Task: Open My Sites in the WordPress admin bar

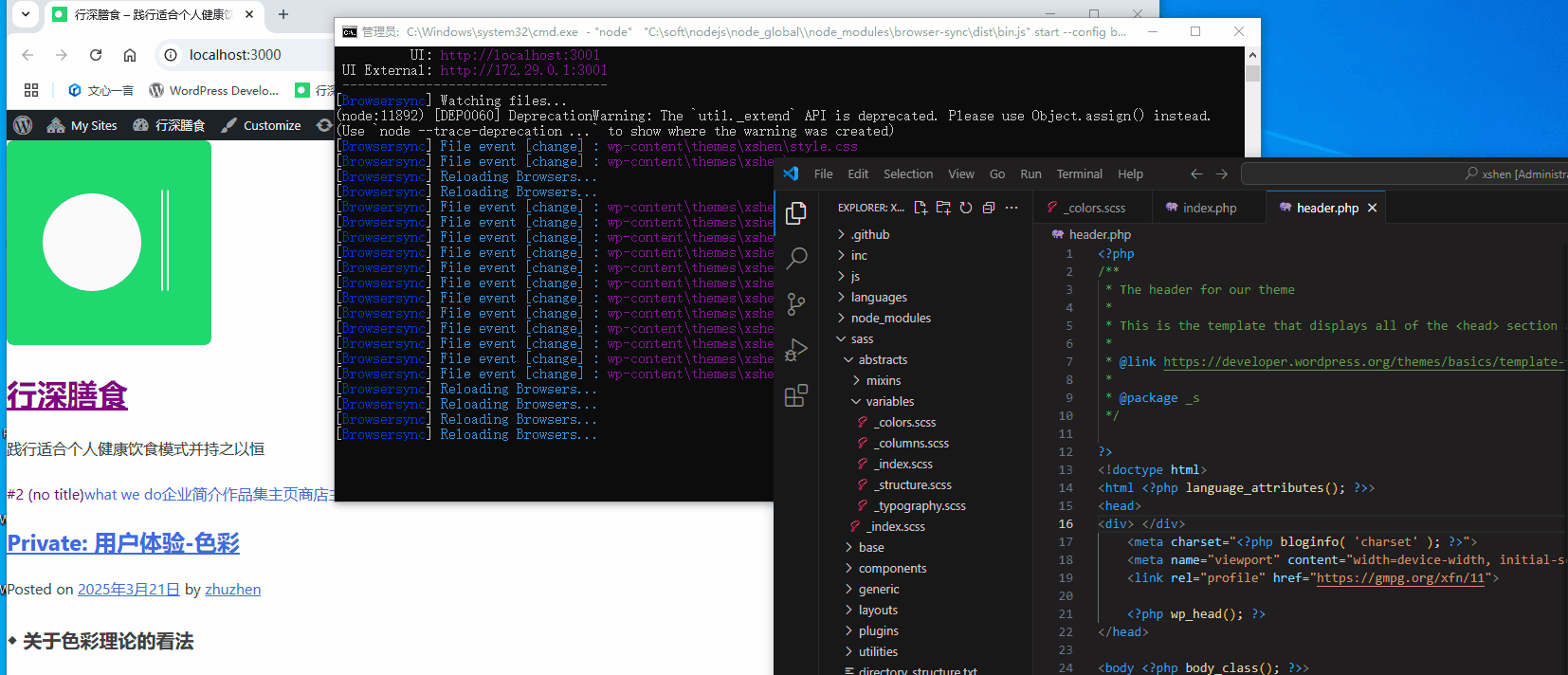Action: [x=82, y=125]
